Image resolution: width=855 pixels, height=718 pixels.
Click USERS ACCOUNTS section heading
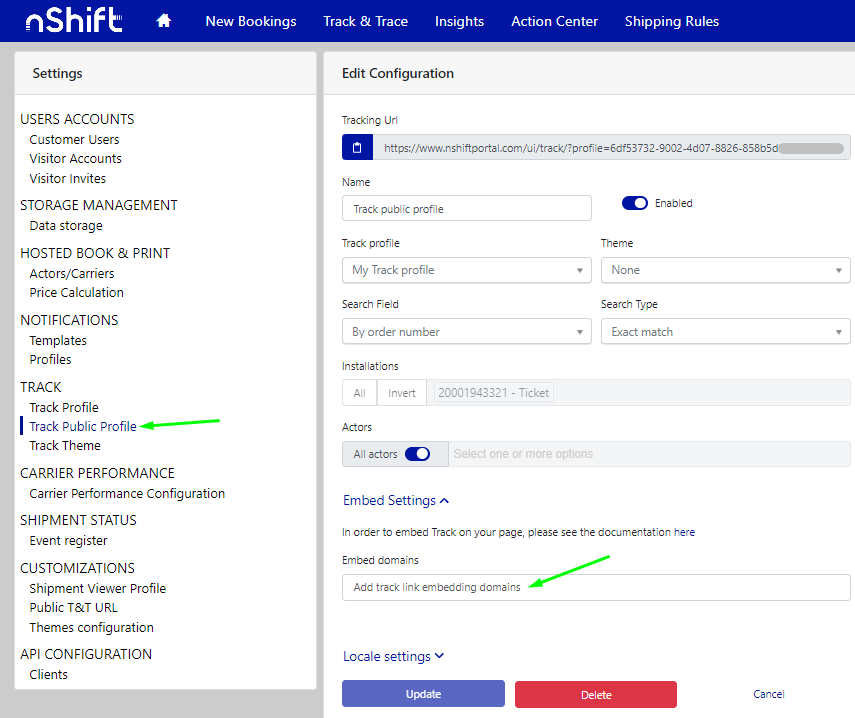pyautogui.click(x=77, y=119)
